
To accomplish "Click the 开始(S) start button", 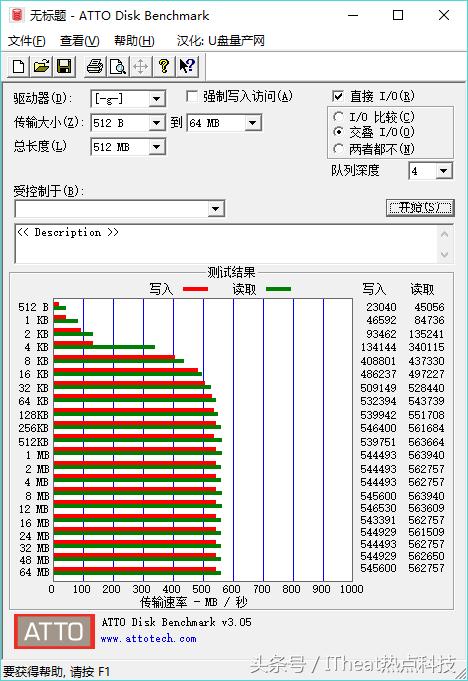I will [419, 208].
